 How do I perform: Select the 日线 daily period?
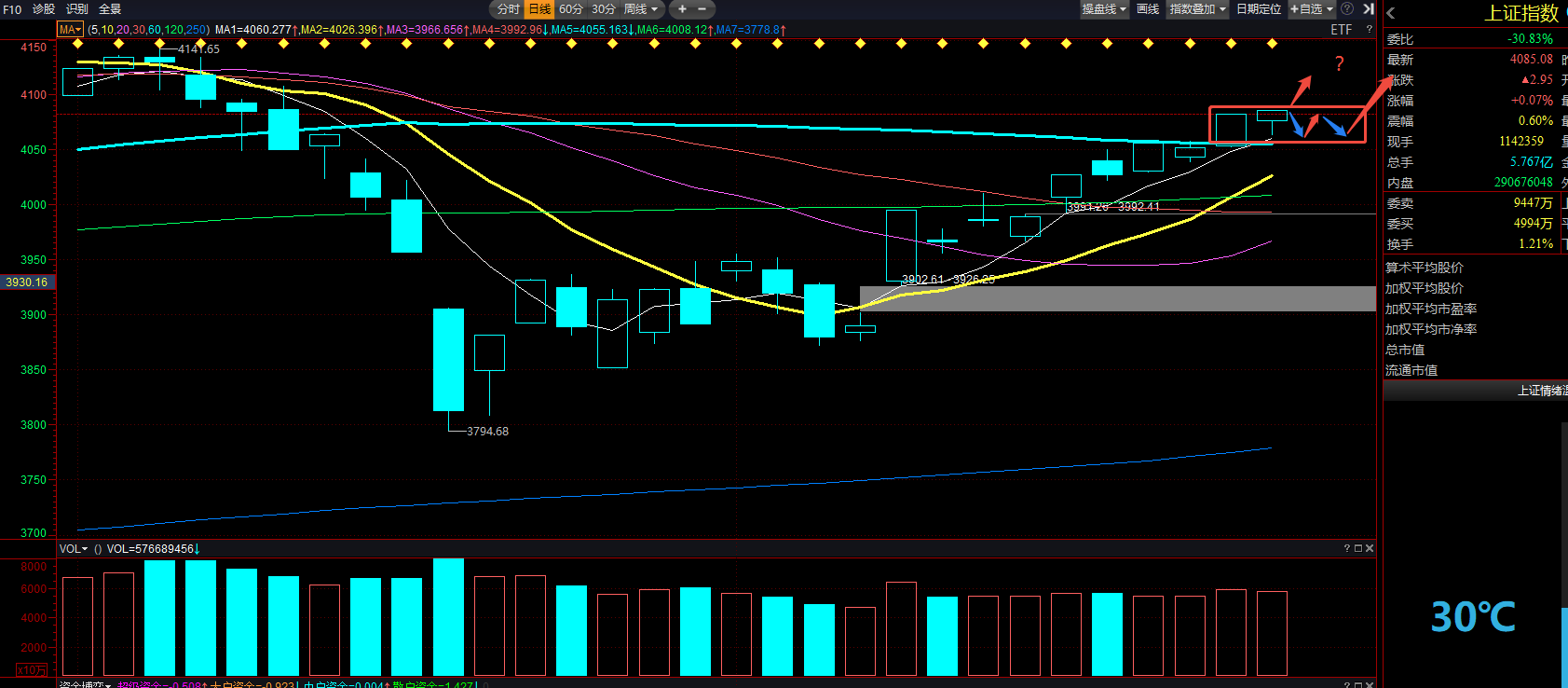(x=539, y=9)
